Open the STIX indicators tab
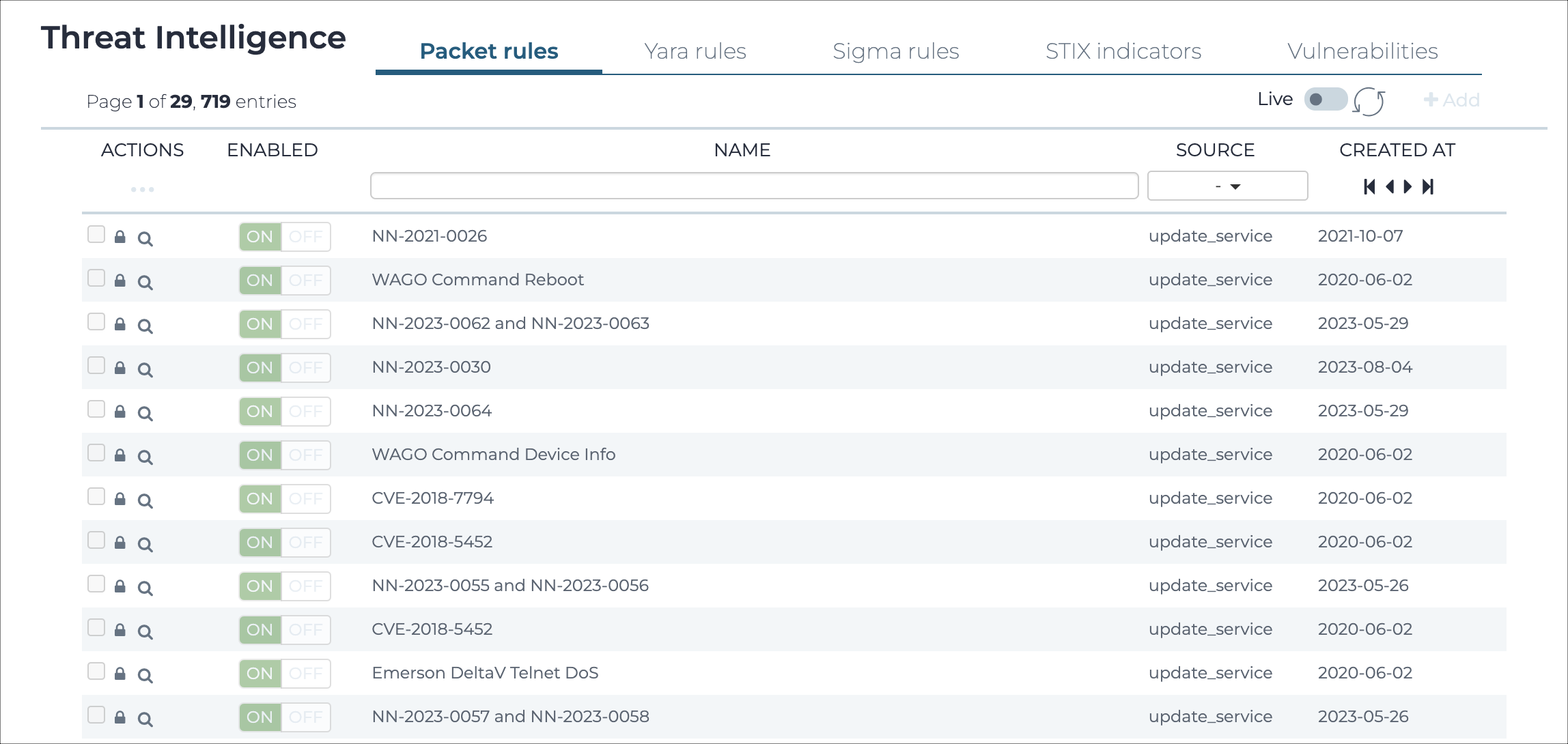 [1123, 51]
